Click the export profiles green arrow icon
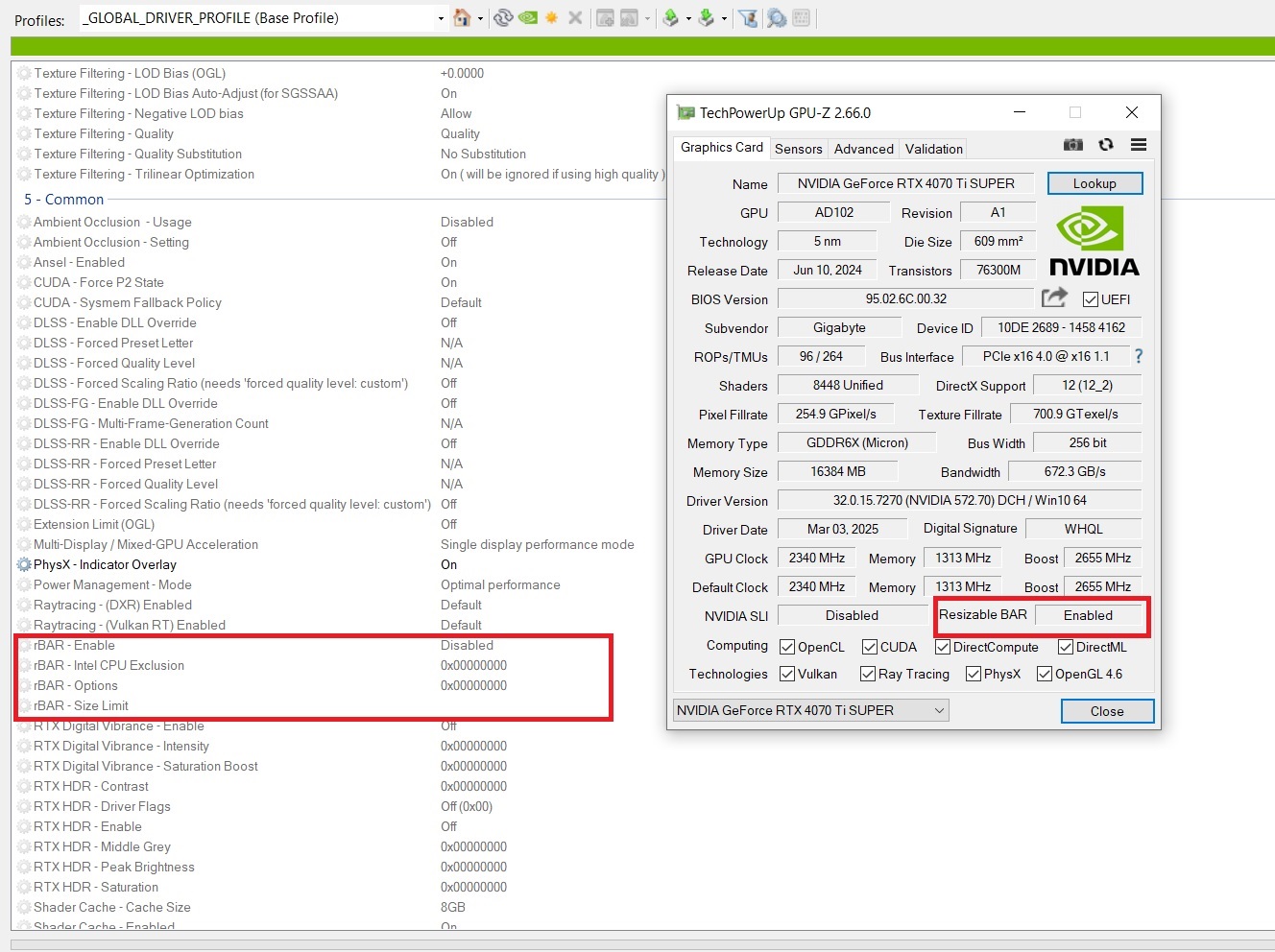 click(671, 17)
